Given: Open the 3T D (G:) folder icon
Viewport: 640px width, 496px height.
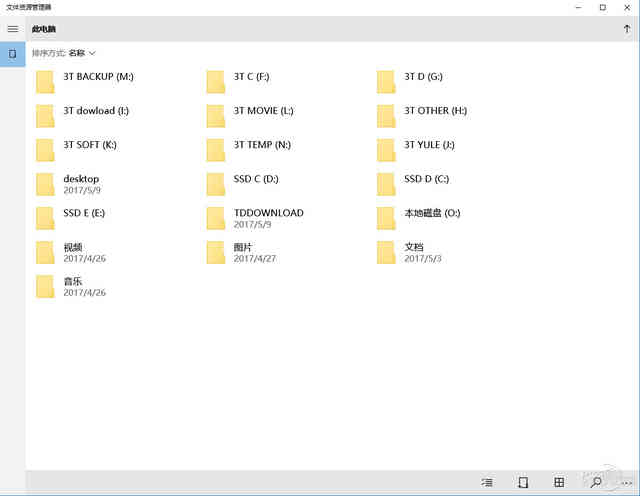Looking at the screenshot, I should coord(386,82).
